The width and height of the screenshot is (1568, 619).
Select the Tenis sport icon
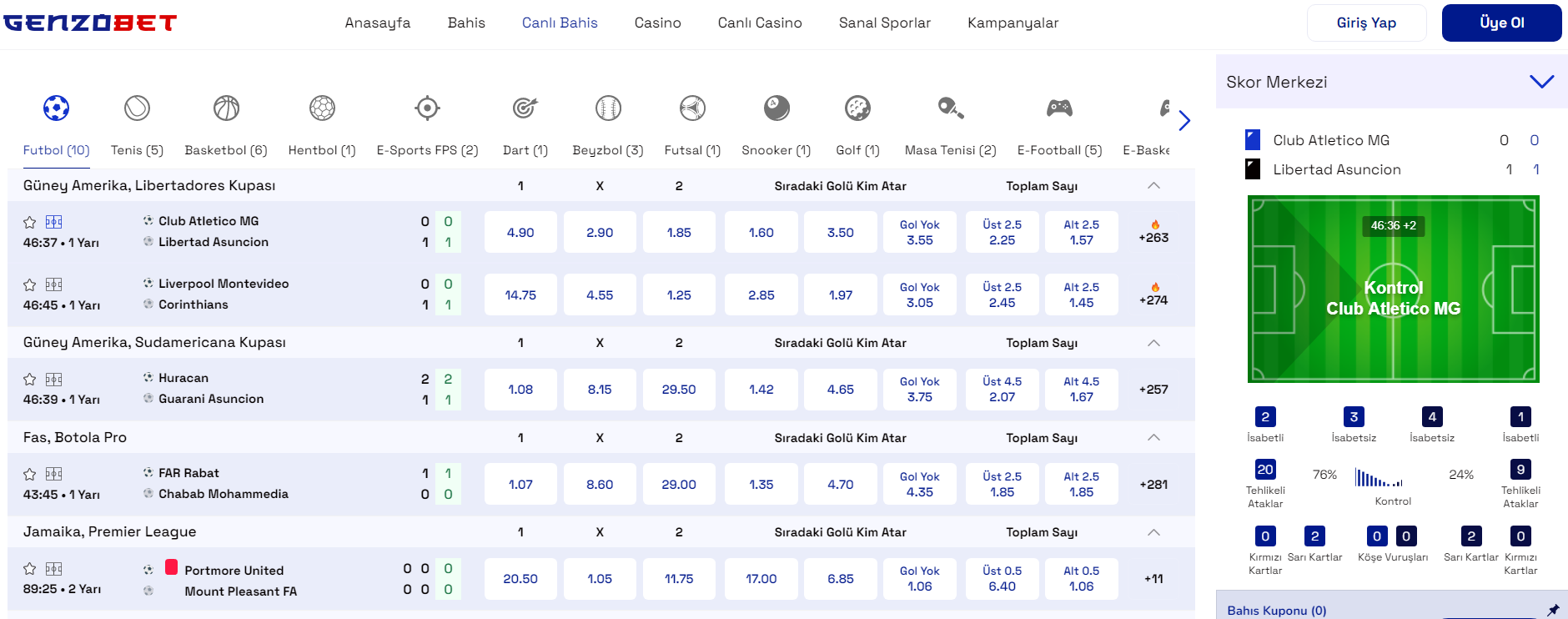pos(137,108)
